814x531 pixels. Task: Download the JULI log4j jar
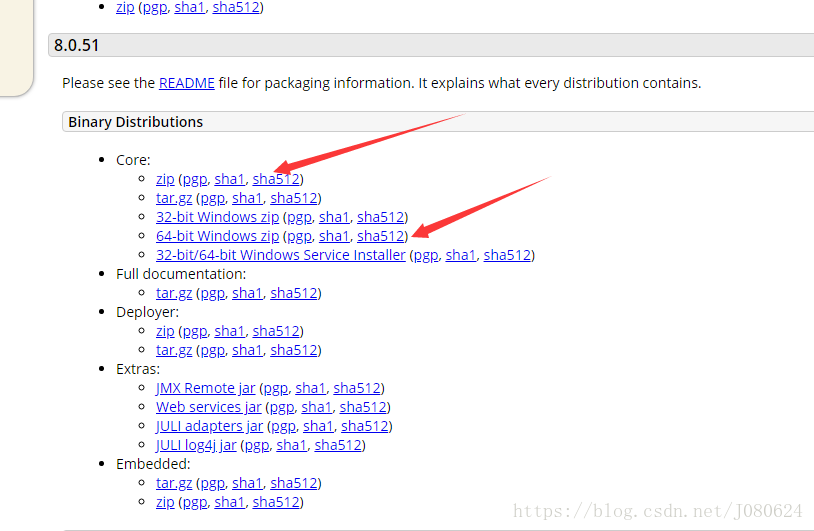point(196,445)
